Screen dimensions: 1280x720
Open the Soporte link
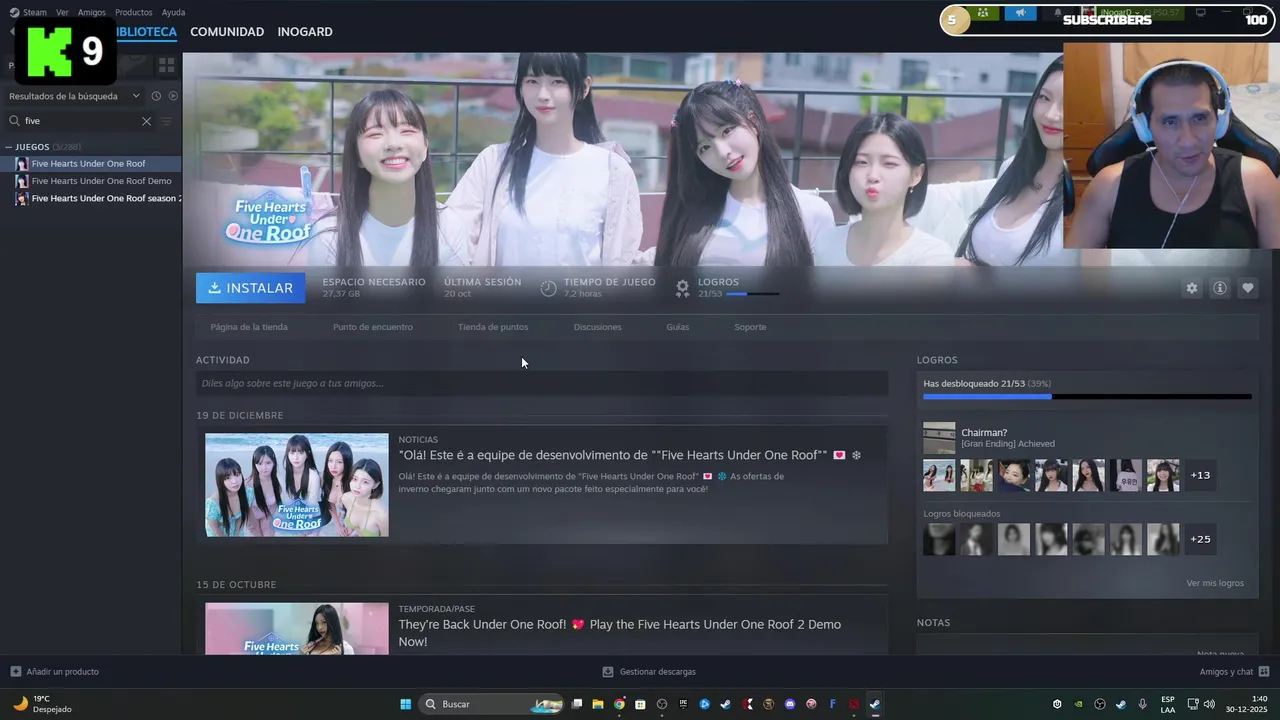click(750, 327)
